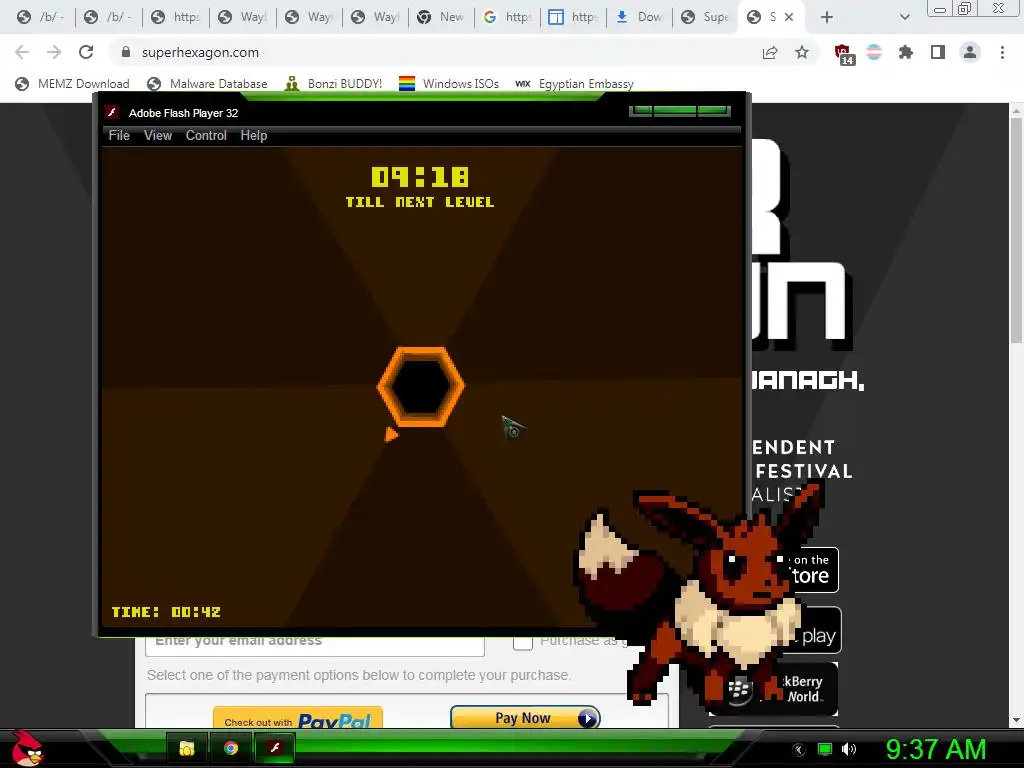Viewport: 1024px width, 768px height.
Task: Click the email address input field
Action: click(315, 645)
